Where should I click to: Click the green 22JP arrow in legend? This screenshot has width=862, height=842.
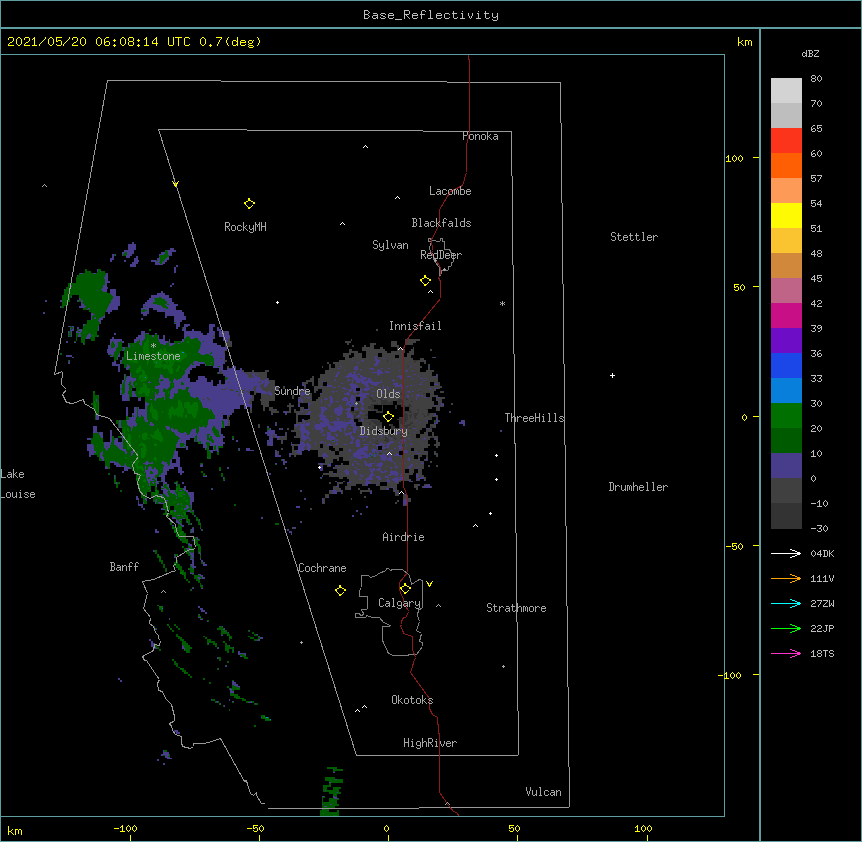[x=786, y=628]
